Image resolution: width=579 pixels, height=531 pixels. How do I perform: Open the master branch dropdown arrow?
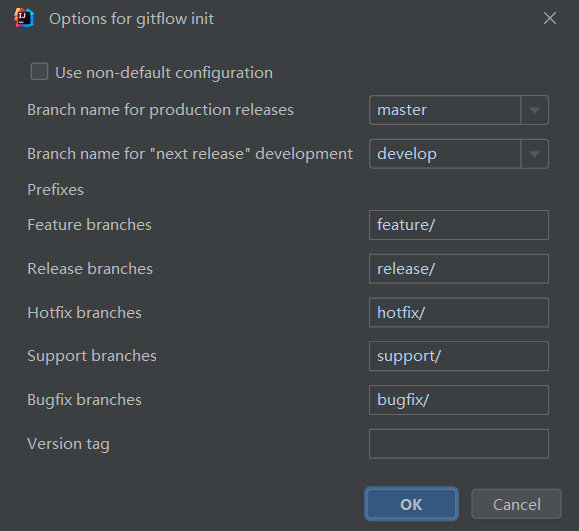[534, 110]
